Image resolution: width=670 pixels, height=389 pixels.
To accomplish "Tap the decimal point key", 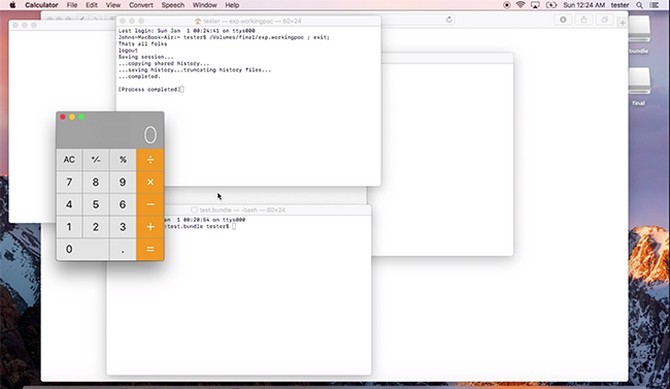I will [123, 249].
